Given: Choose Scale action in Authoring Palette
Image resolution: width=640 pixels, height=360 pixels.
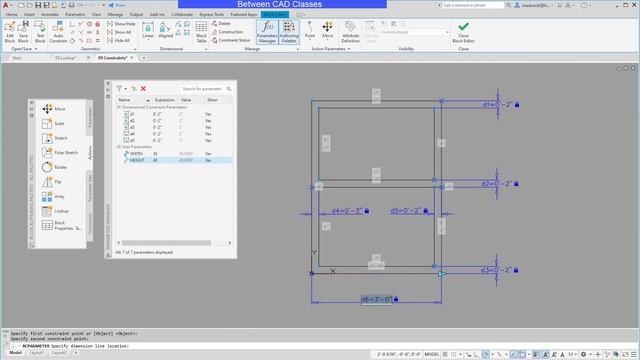Looking at the screenshot, I should pyautogui.click(x=53, y=123).
